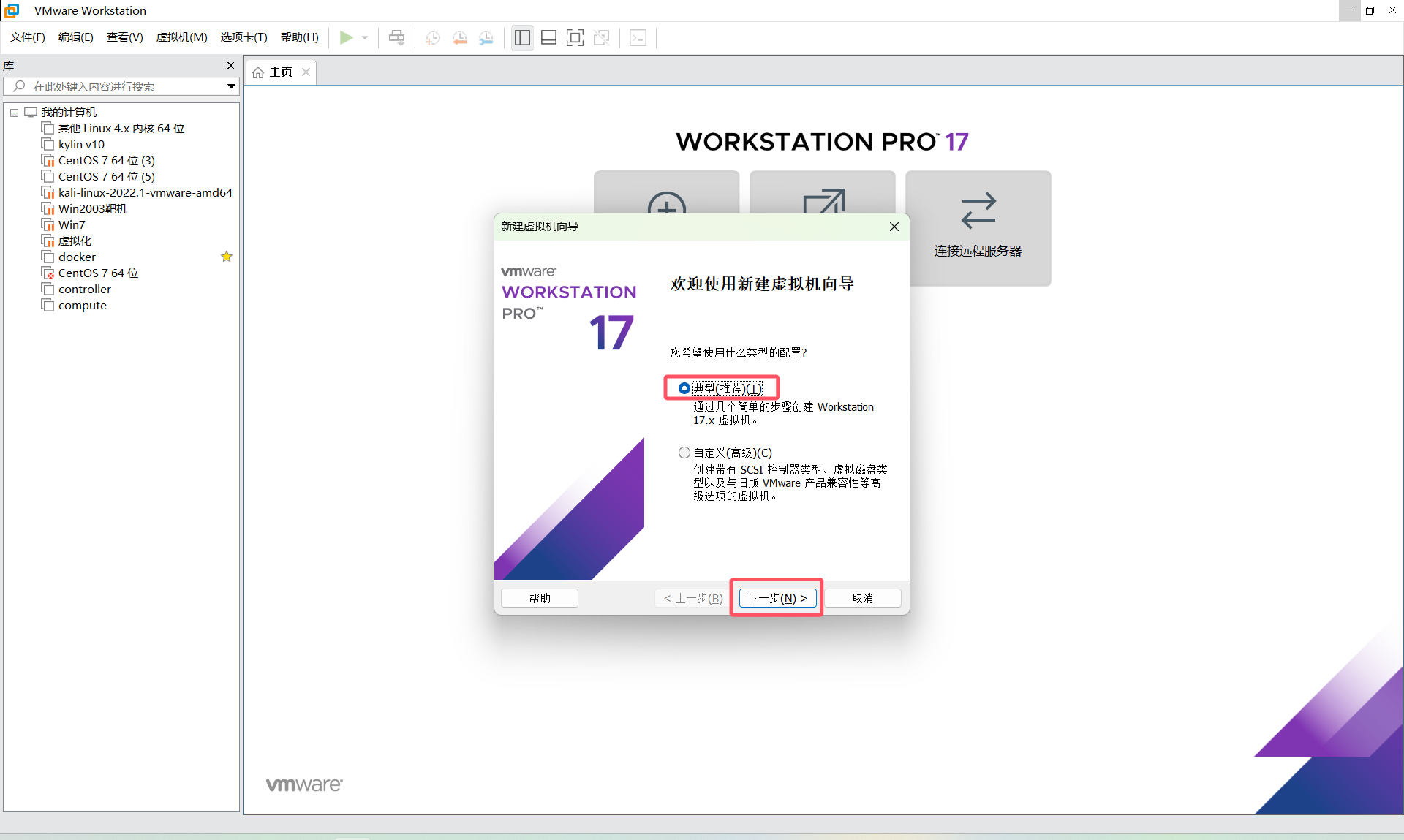Open the library search dropdown arrow
This screenshot has height=840, width=1404.
(231, 86)
